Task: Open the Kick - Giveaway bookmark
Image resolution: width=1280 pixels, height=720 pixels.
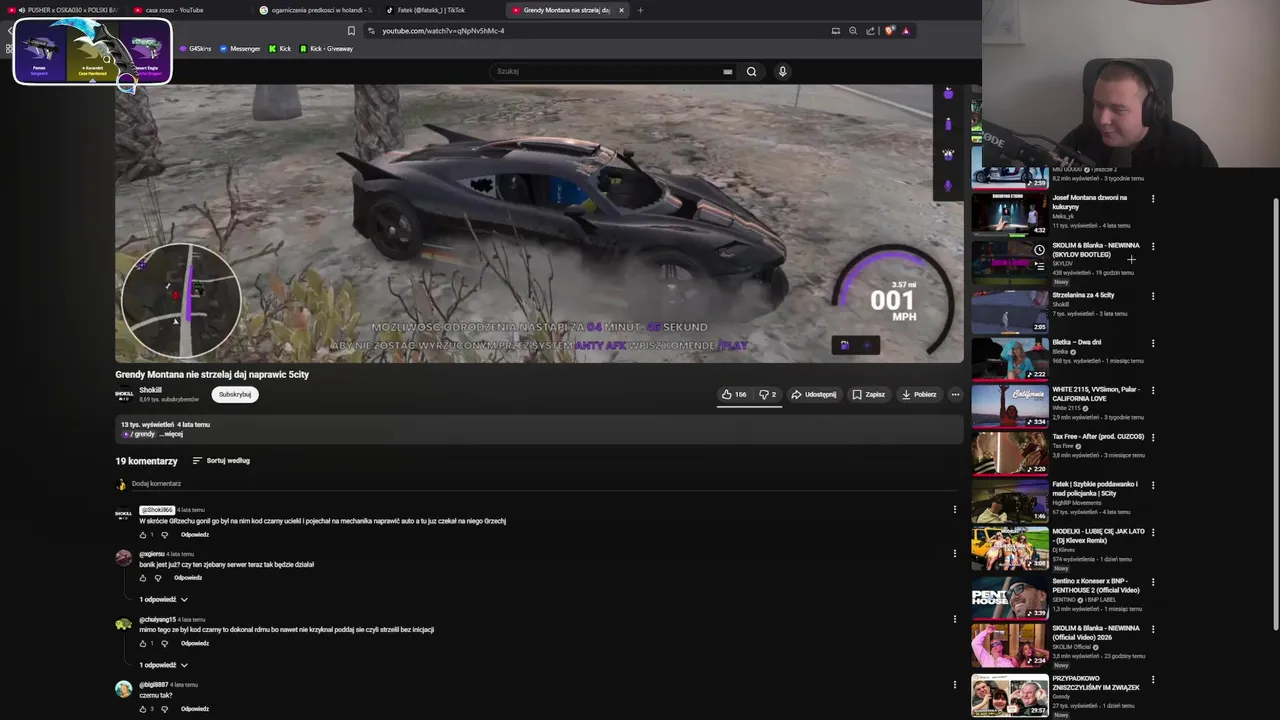Action: click(325, 48)
